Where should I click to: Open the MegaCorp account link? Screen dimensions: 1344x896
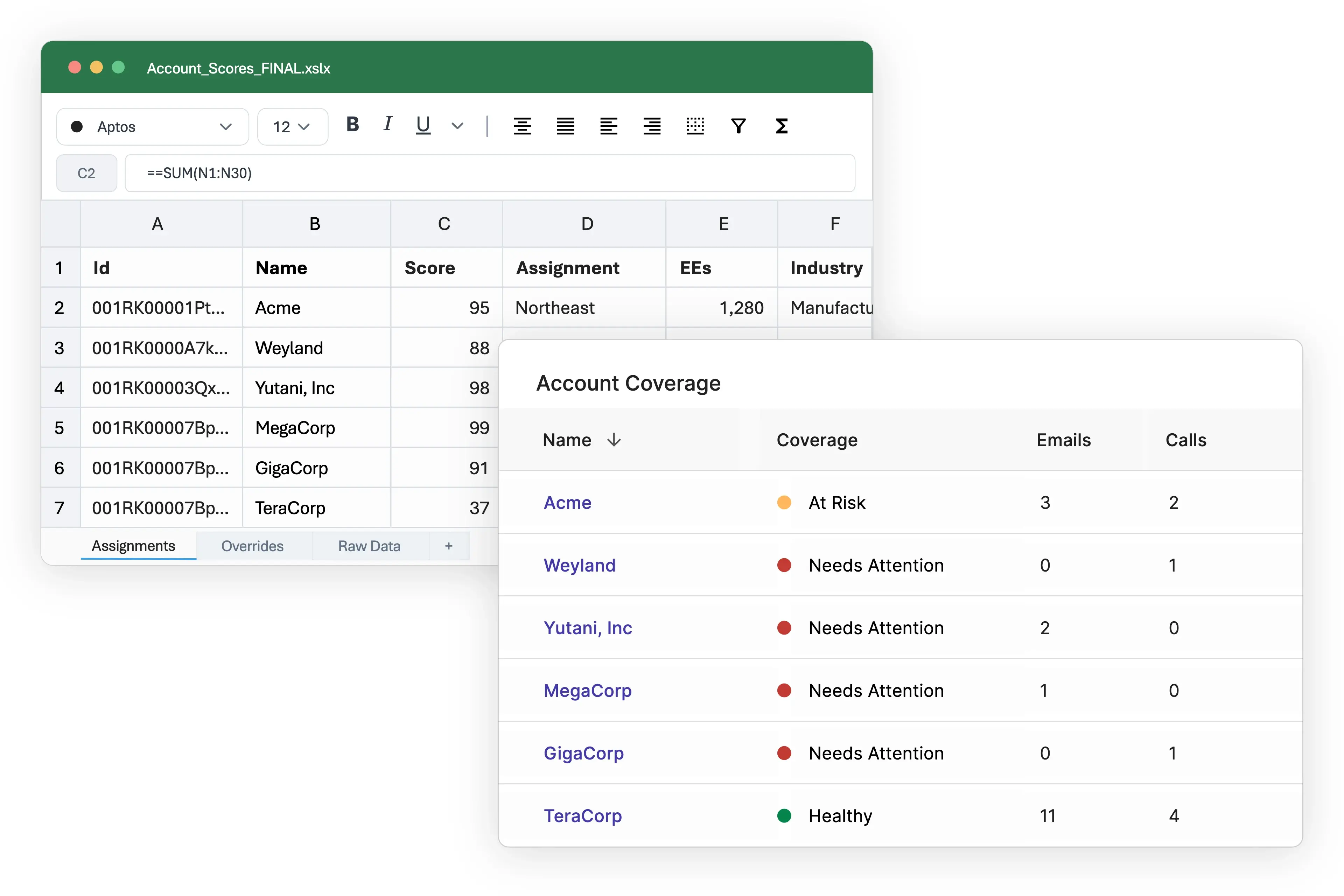[587, 691]
